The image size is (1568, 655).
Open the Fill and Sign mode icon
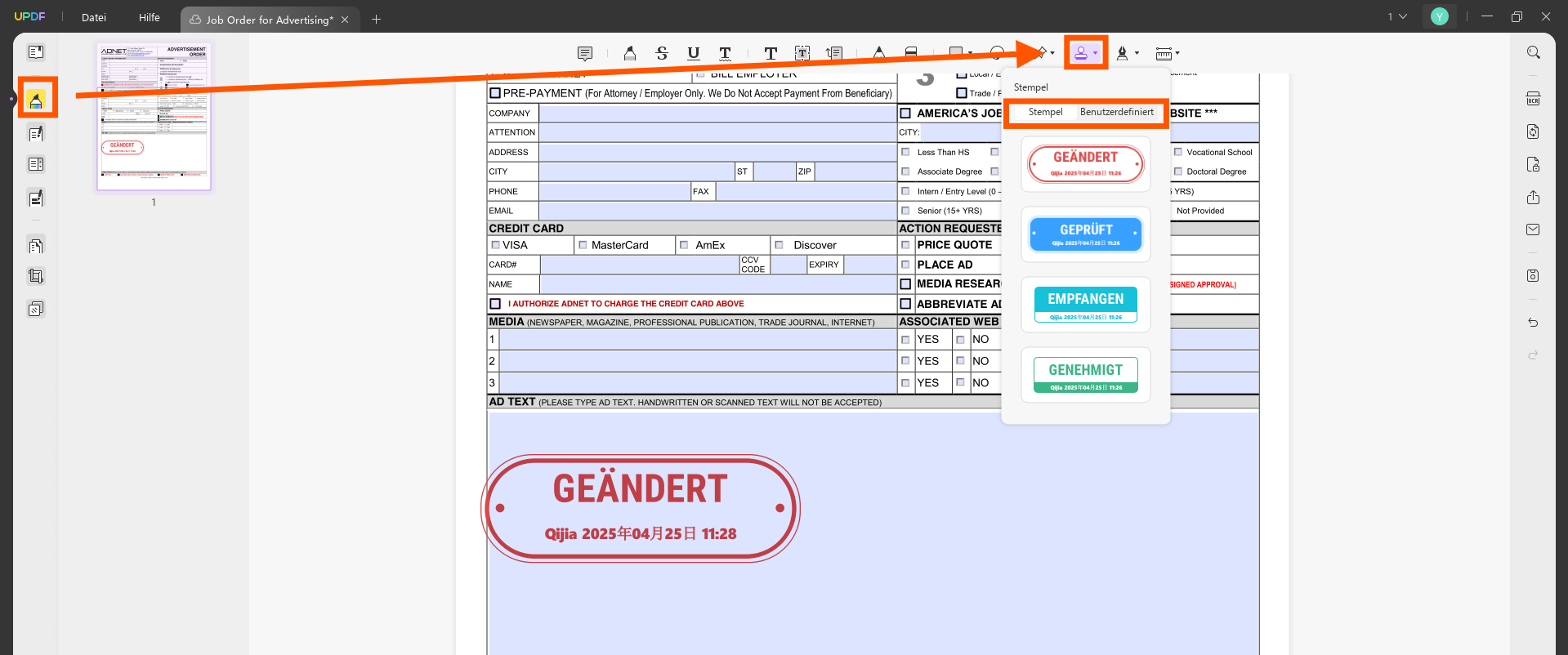click(36, 198)
